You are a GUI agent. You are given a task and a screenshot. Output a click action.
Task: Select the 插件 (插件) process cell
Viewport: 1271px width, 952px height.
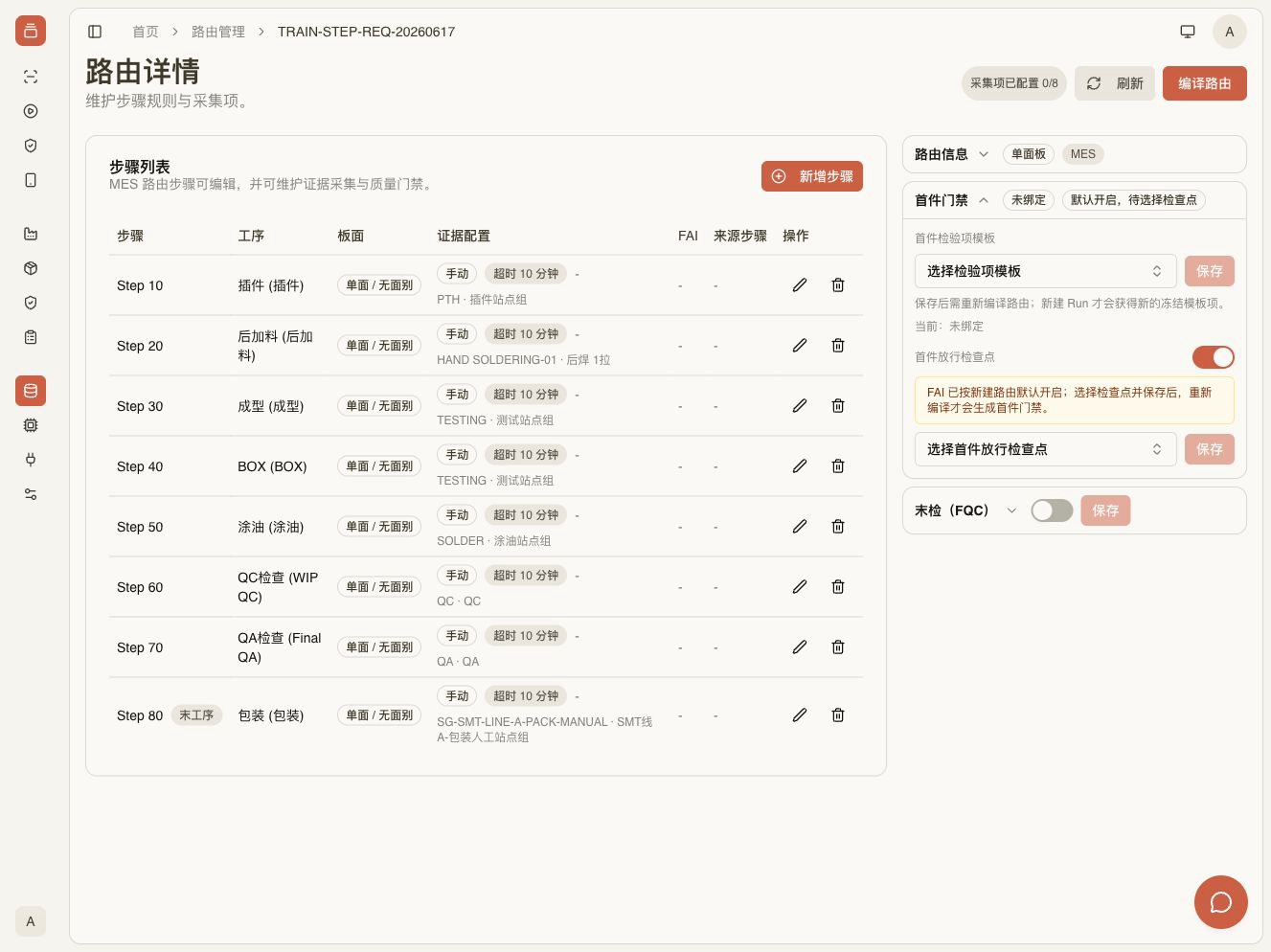pos(271,285)
